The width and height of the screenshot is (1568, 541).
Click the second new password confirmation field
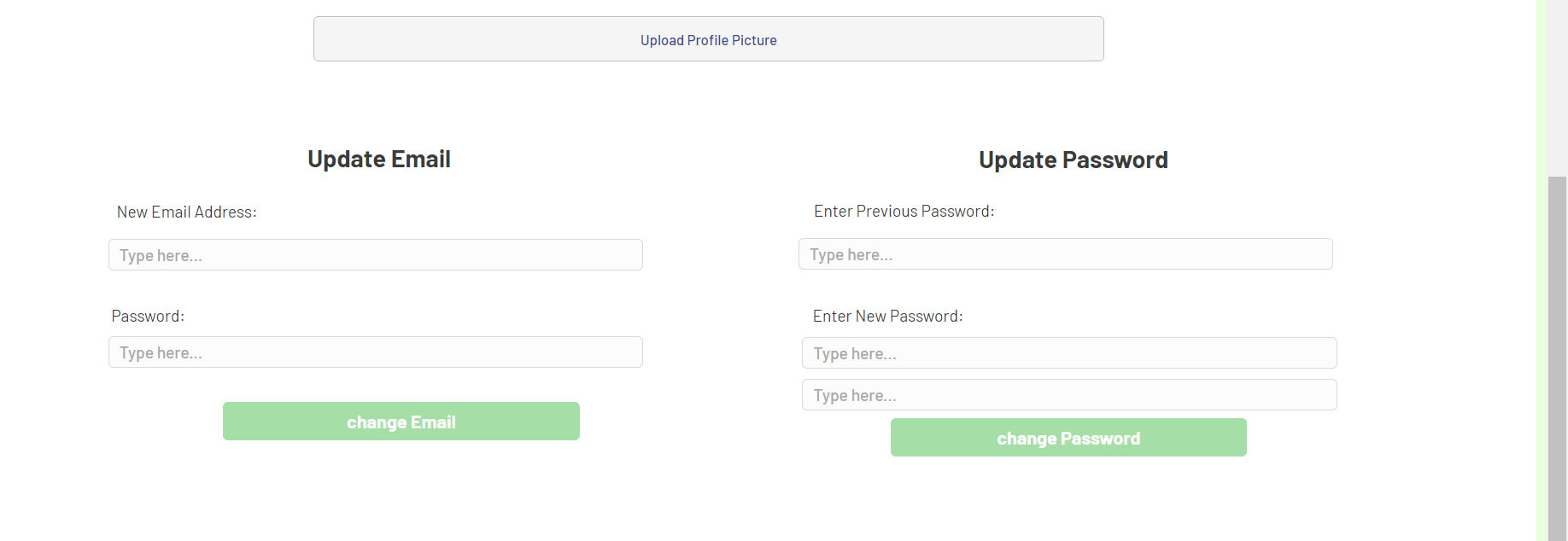(1068, 395)
